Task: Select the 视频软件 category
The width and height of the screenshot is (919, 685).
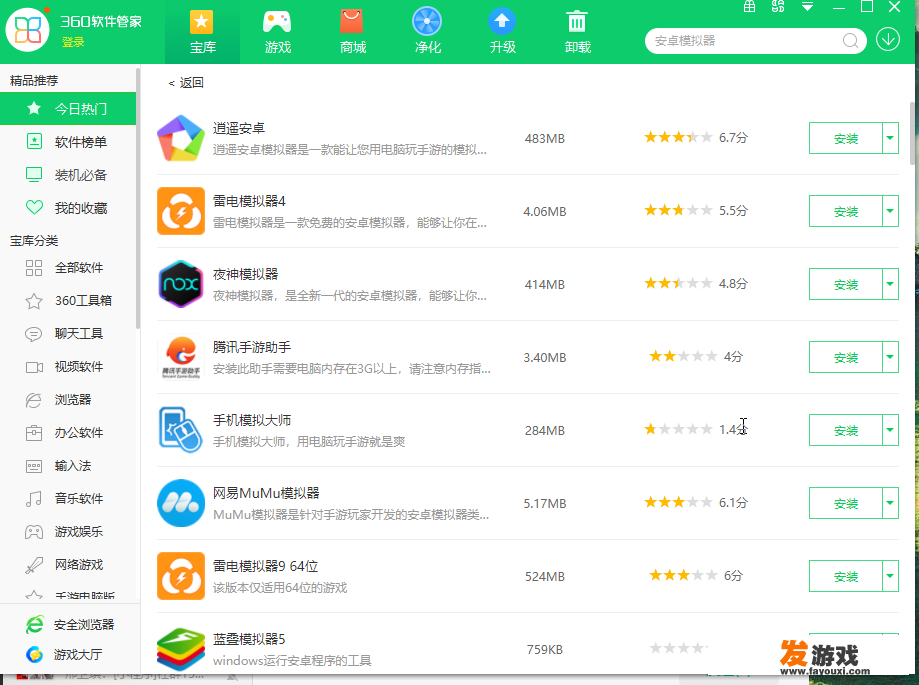Action: [x=68, y=367]
